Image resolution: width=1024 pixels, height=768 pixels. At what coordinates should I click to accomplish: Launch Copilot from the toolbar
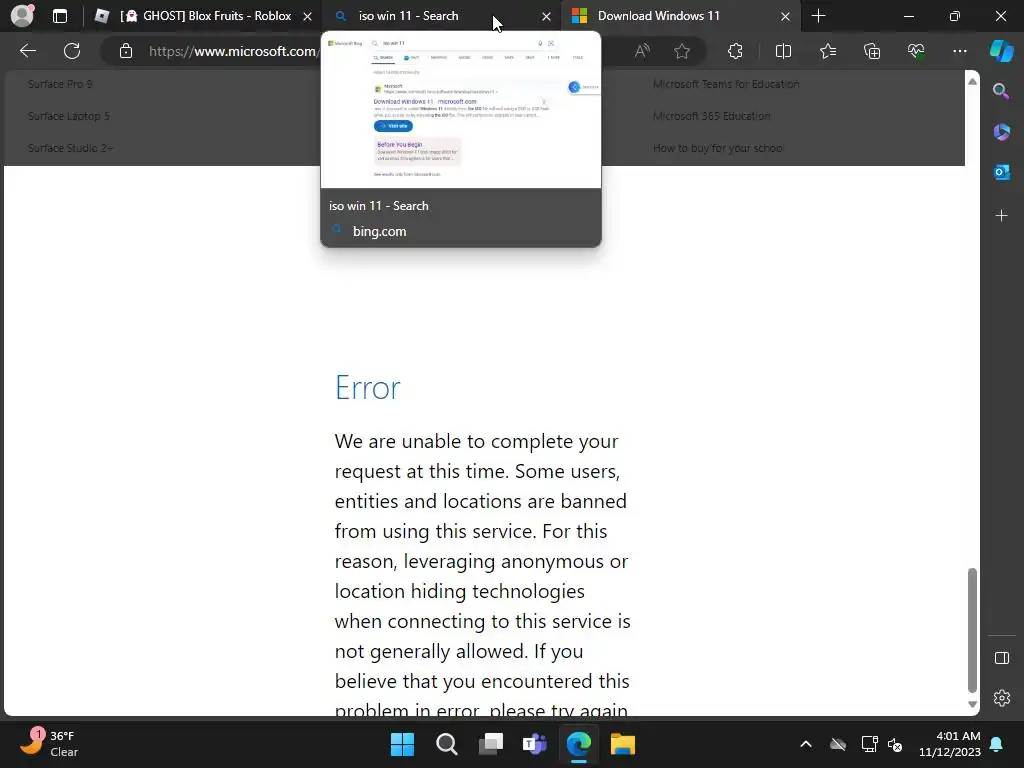1001,51
